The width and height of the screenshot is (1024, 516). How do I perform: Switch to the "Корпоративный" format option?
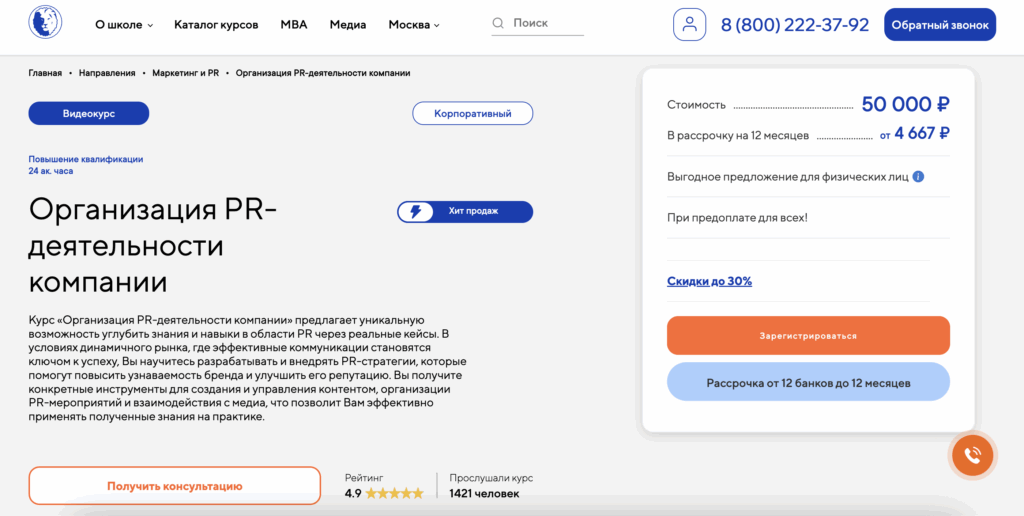472,114
